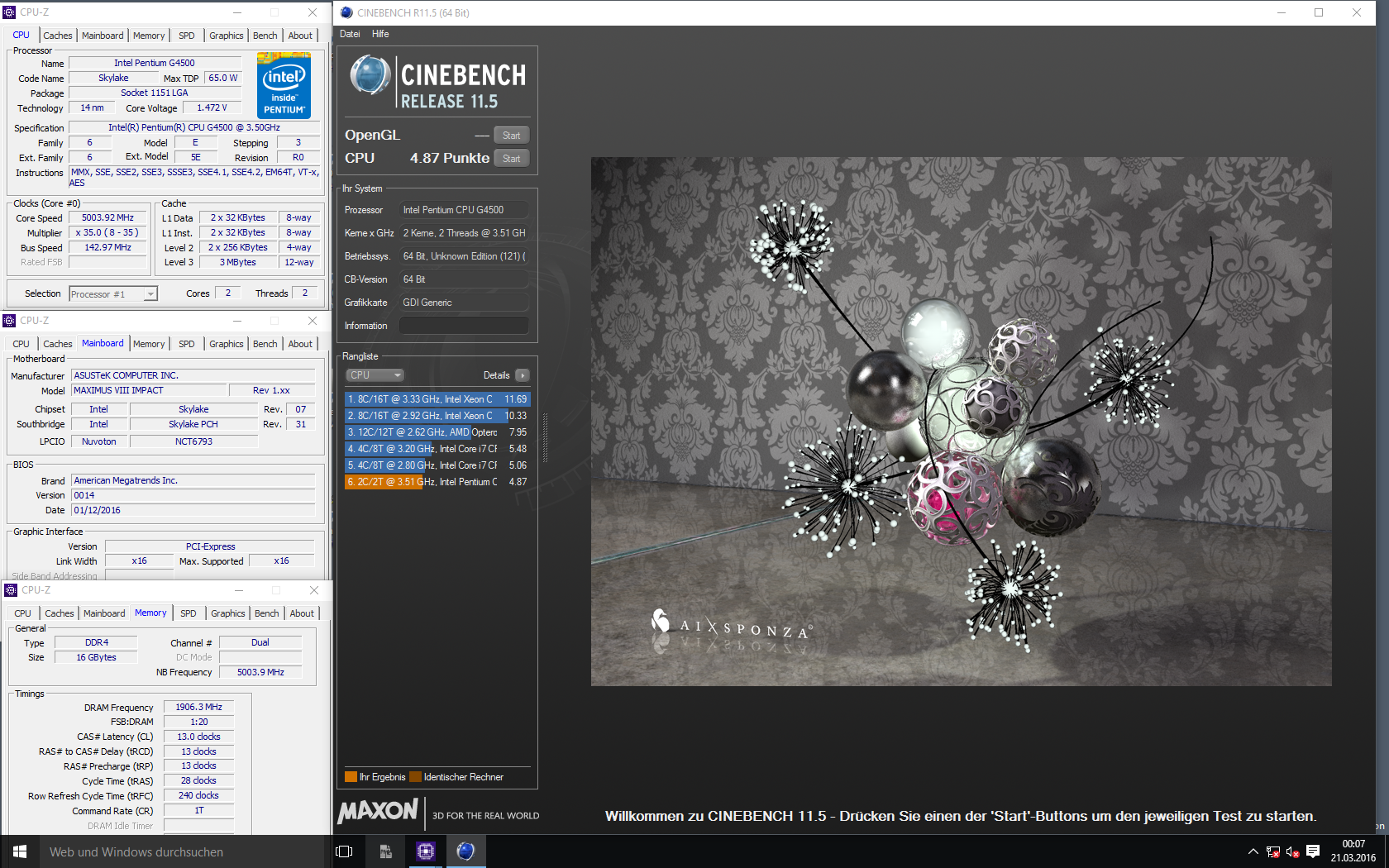
Task: Select ranking row 6 Intel Pentium 4.87
Action: (437, 482)
